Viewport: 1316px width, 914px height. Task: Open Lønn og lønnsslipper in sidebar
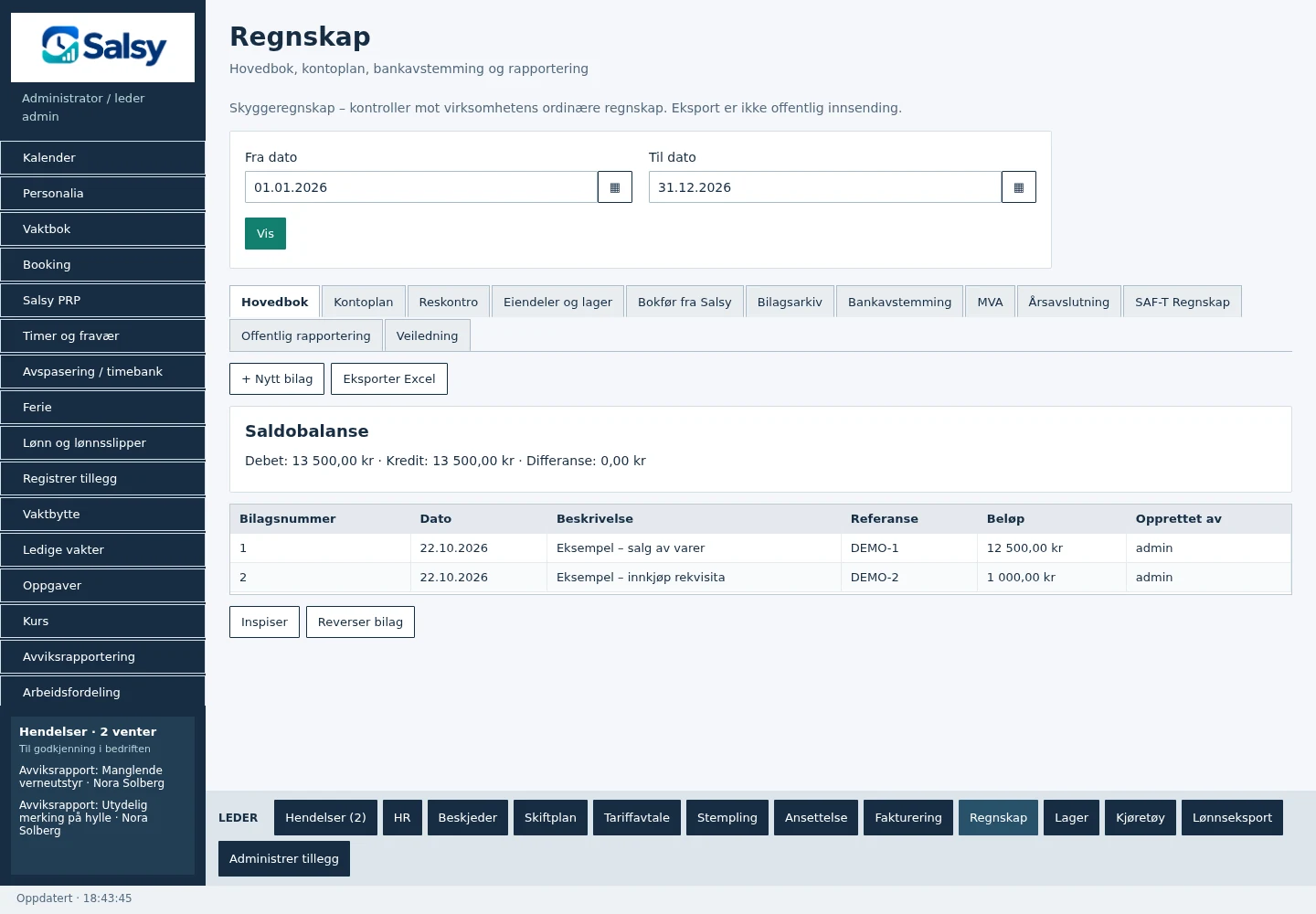click(x=102, y=442)
